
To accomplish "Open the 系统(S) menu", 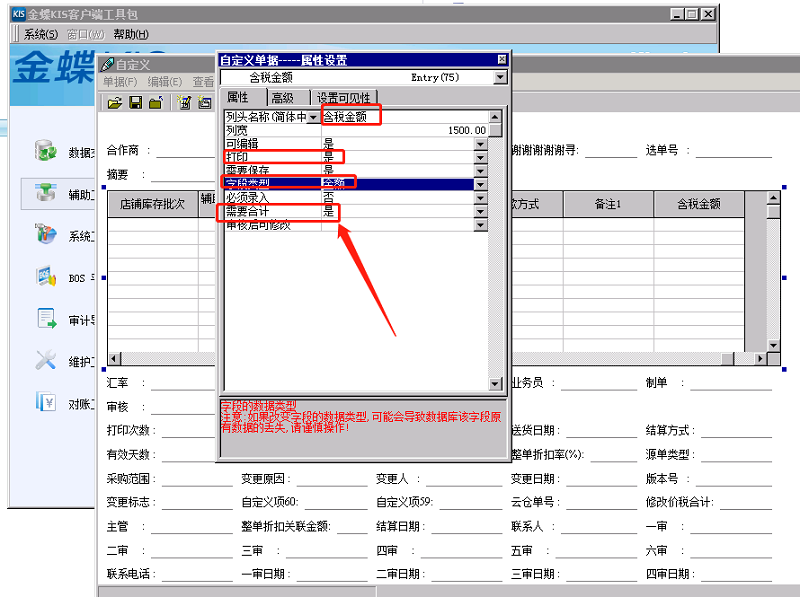I will [x=40, y=34].
